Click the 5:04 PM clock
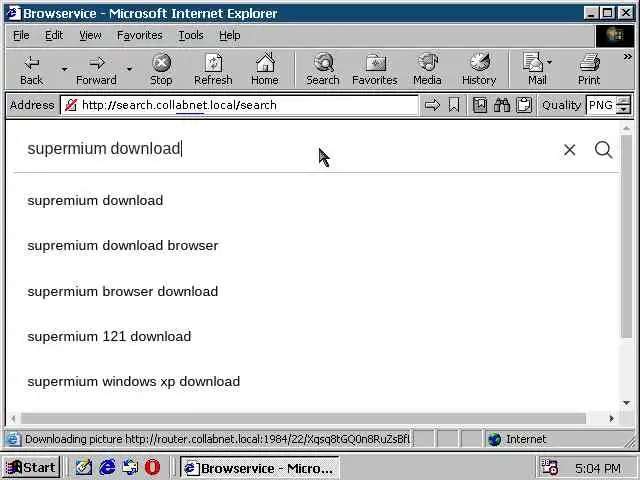Screen dimensions: 640x480 (x=598, y=468)
